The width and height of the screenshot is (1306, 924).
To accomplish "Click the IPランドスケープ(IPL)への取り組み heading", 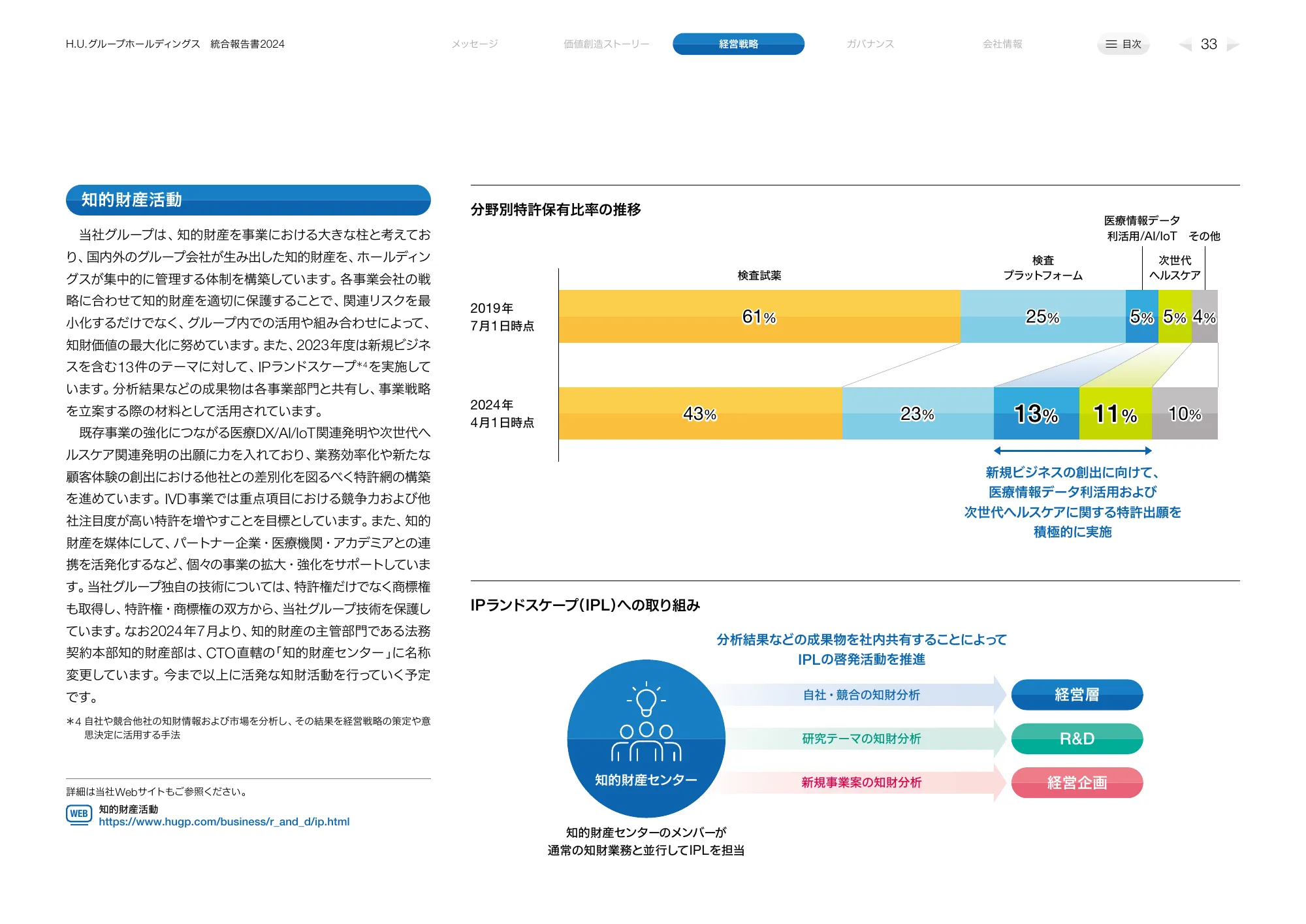I will 585,605.
